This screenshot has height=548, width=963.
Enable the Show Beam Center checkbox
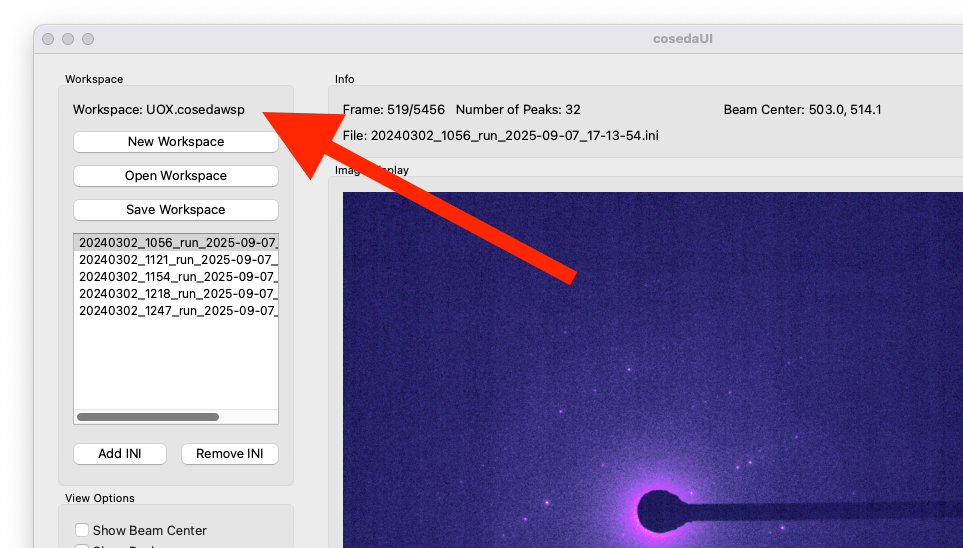(82, 530)
